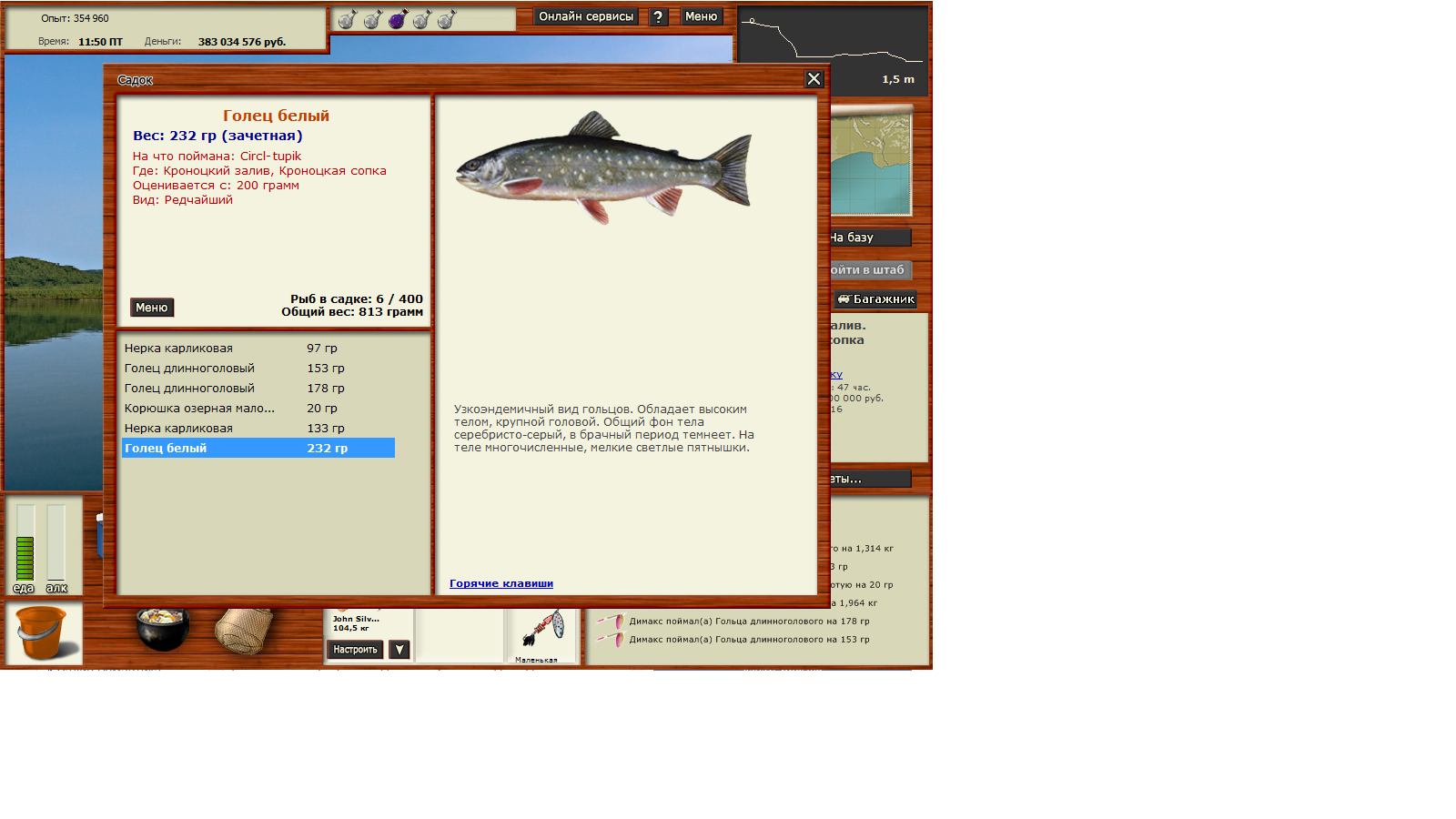Select the purple potion flask icon
Screen dimensions: 1456x819
click(x=398, y=19)
